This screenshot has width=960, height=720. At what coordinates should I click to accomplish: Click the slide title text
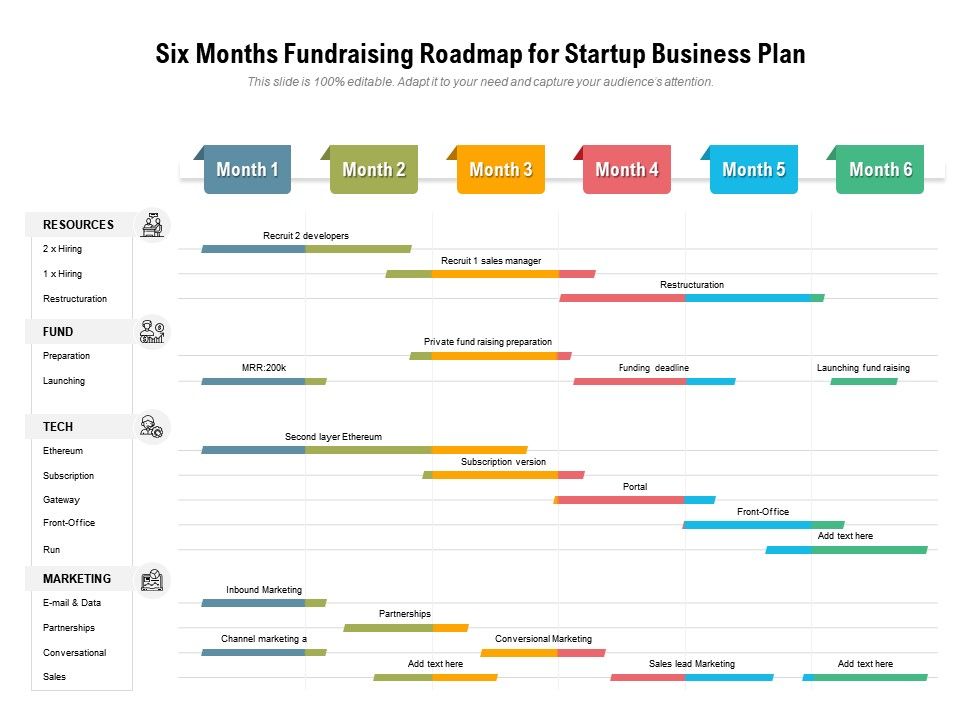pos(480,54)
